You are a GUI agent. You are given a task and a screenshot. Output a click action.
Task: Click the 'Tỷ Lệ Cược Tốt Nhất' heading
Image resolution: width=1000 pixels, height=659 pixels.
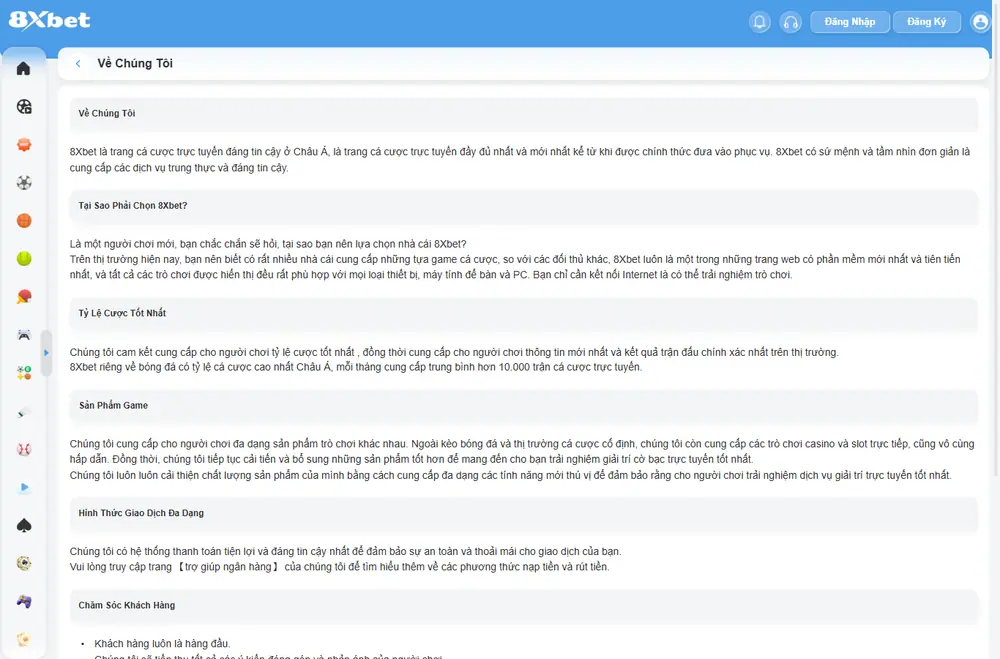click(122, 313)
